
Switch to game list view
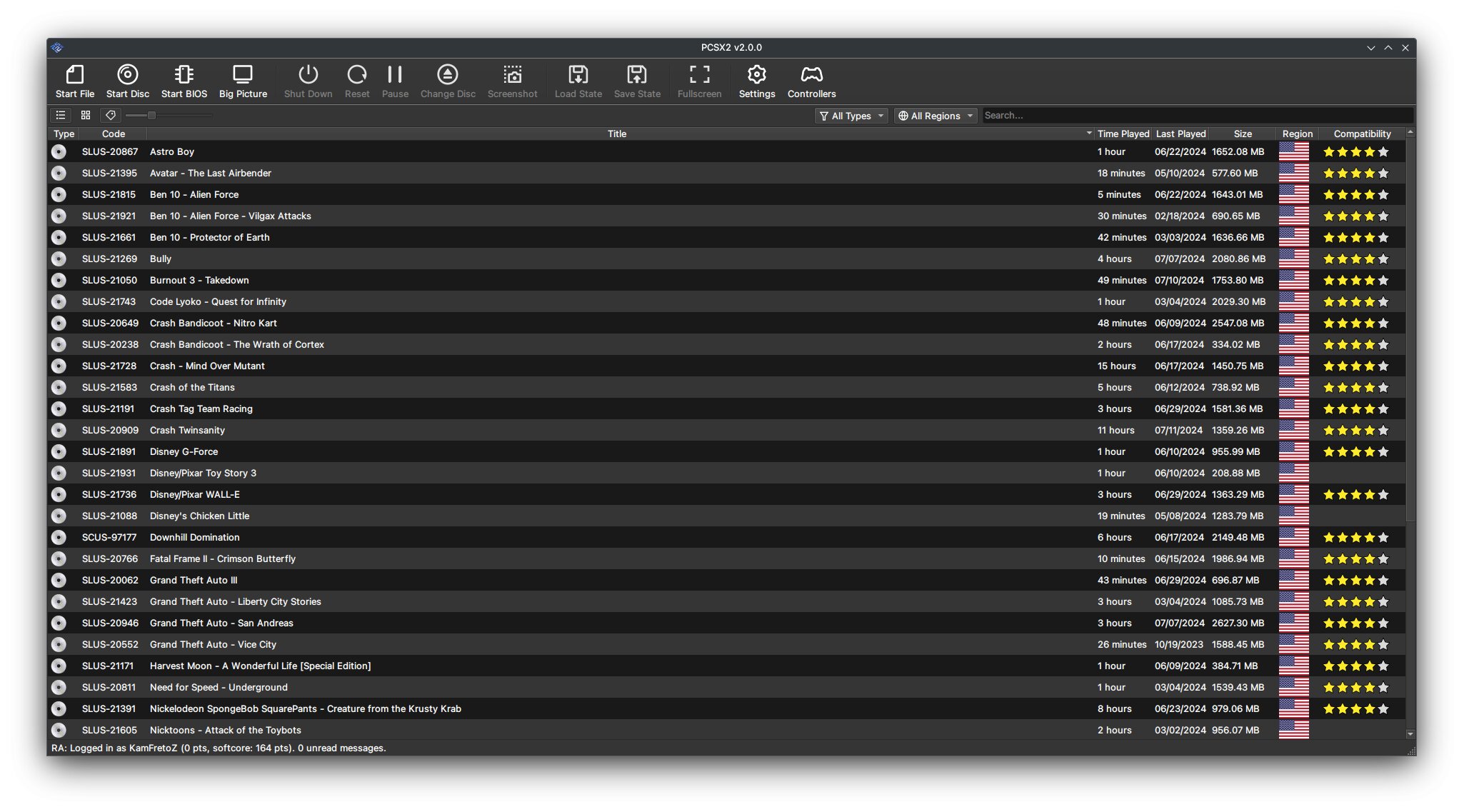tap(61, 115)
